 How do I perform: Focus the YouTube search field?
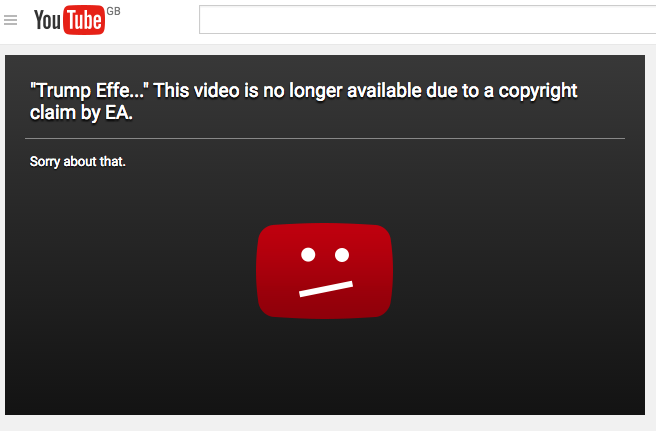click(428, 19)
